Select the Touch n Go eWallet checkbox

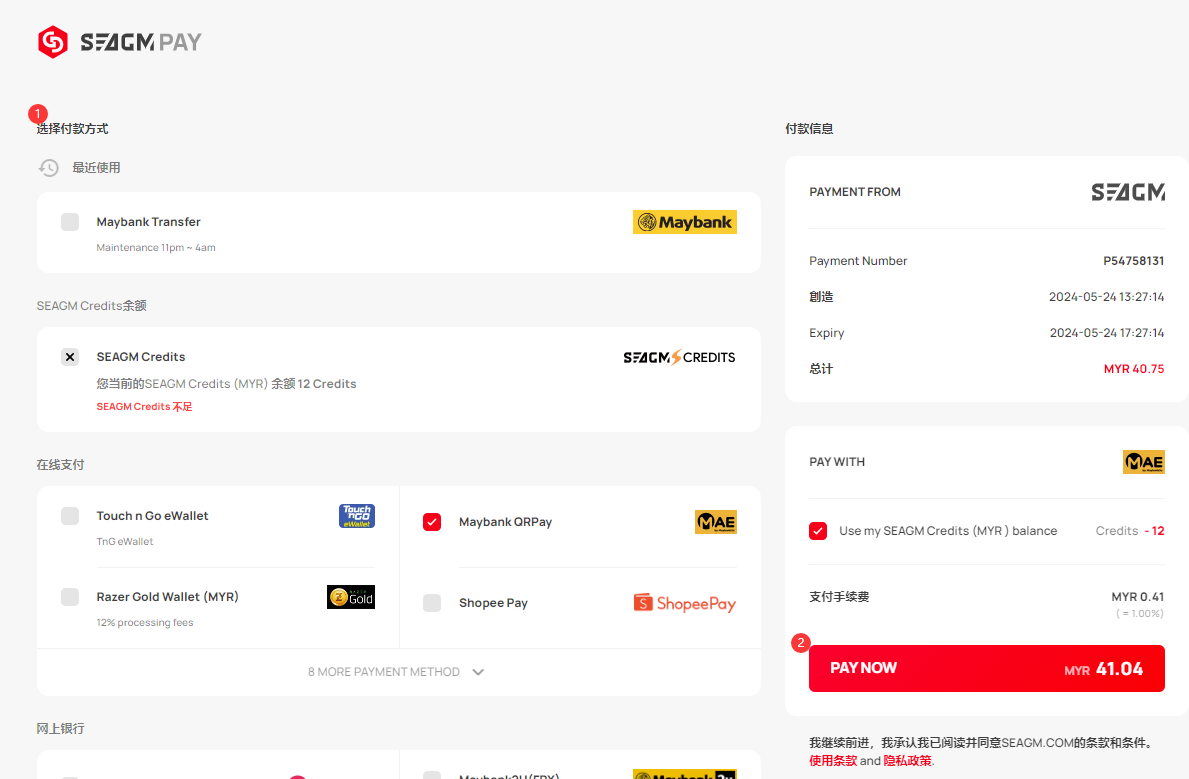tap(70, 516)
